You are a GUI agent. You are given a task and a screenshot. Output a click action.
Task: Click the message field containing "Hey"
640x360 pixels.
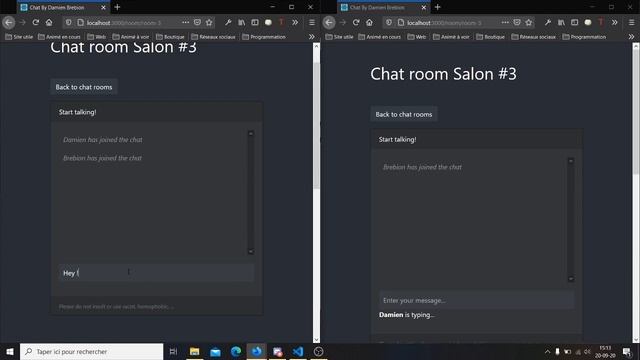pos(156,273)
